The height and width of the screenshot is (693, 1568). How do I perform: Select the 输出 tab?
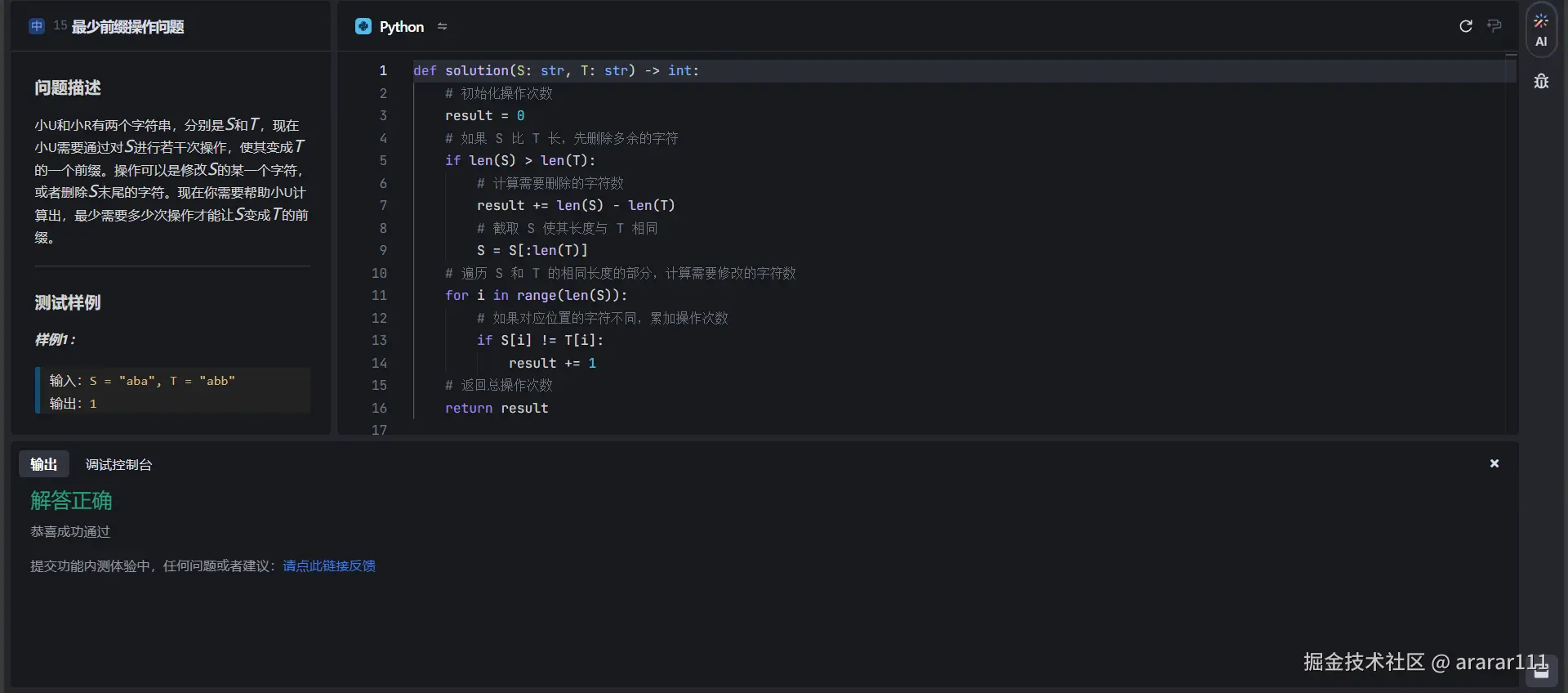click(x=44, y=464)
